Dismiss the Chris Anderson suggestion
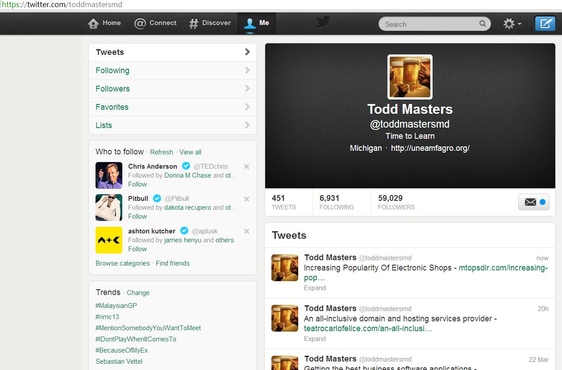Viewport: 562px width, 370px height. (247, 166)
